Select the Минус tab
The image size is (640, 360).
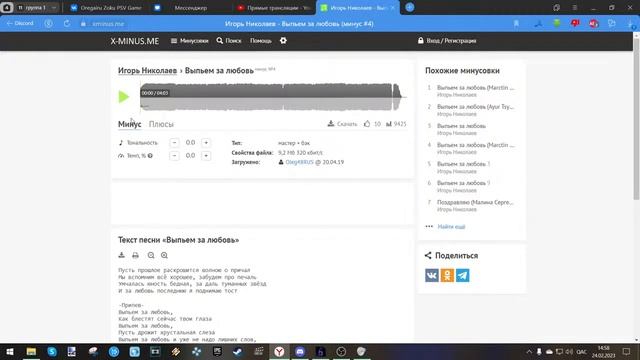click(x=129, y=124)
